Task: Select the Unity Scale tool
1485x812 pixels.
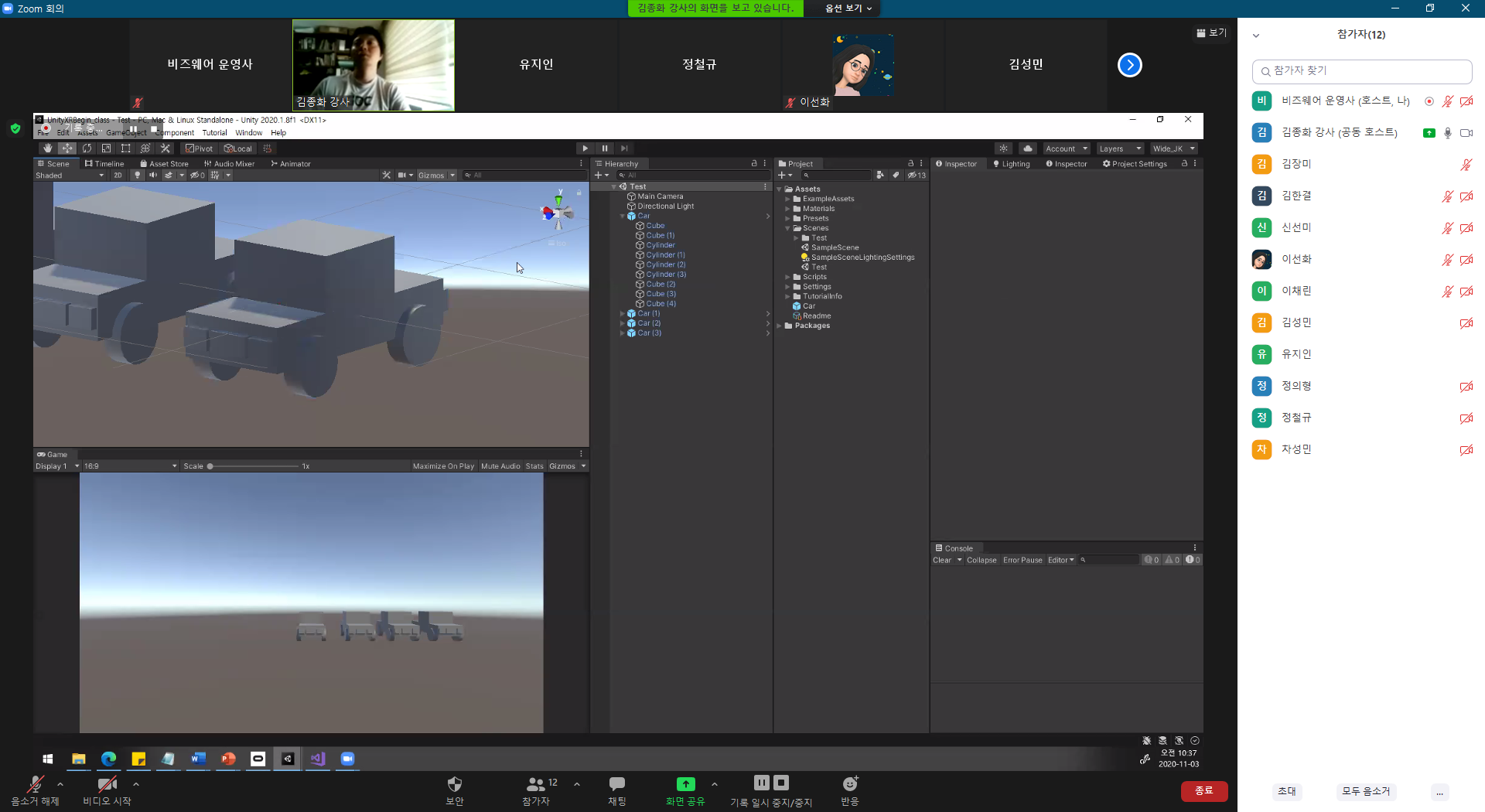Action: coord(106,148)
